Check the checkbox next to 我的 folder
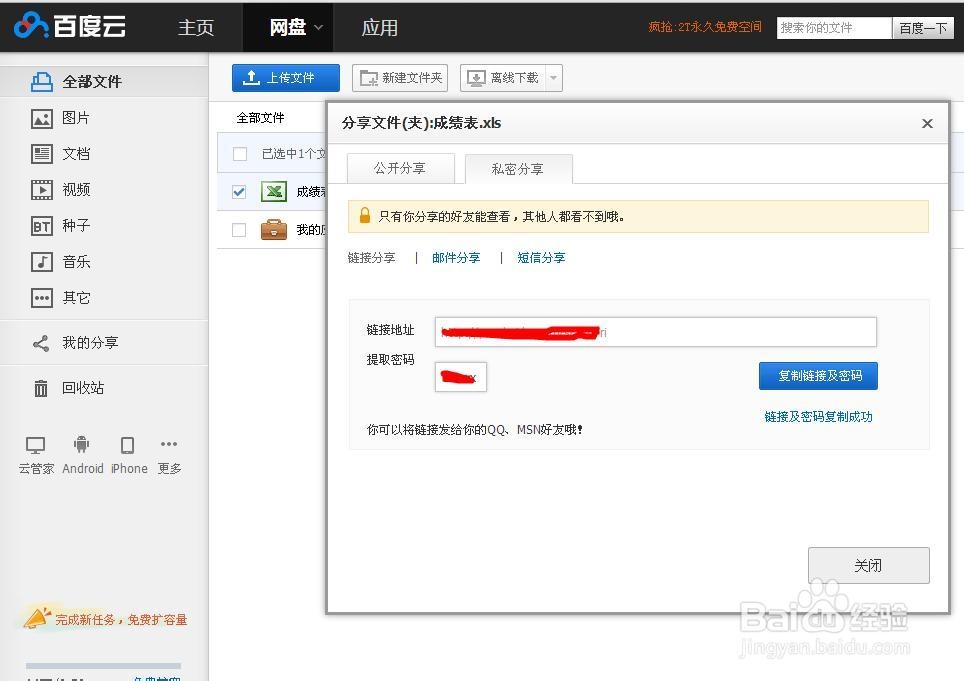Screen dimensions: 964x681 (237, 230)
